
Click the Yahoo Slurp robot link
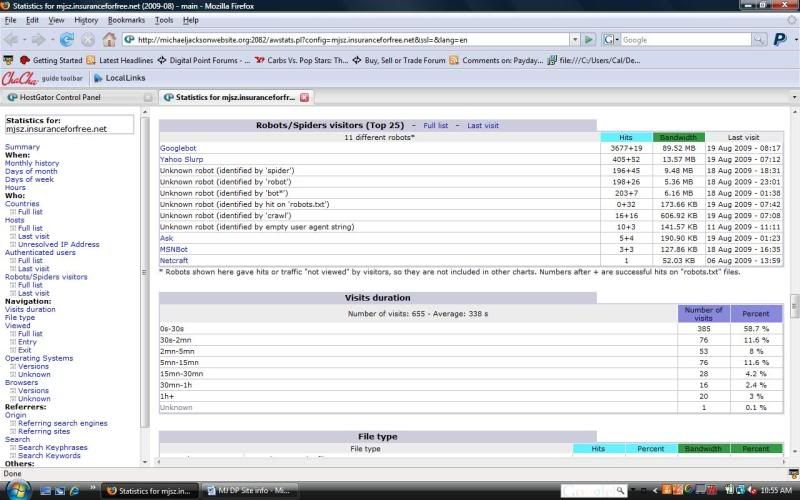click(x=181, y=159)
